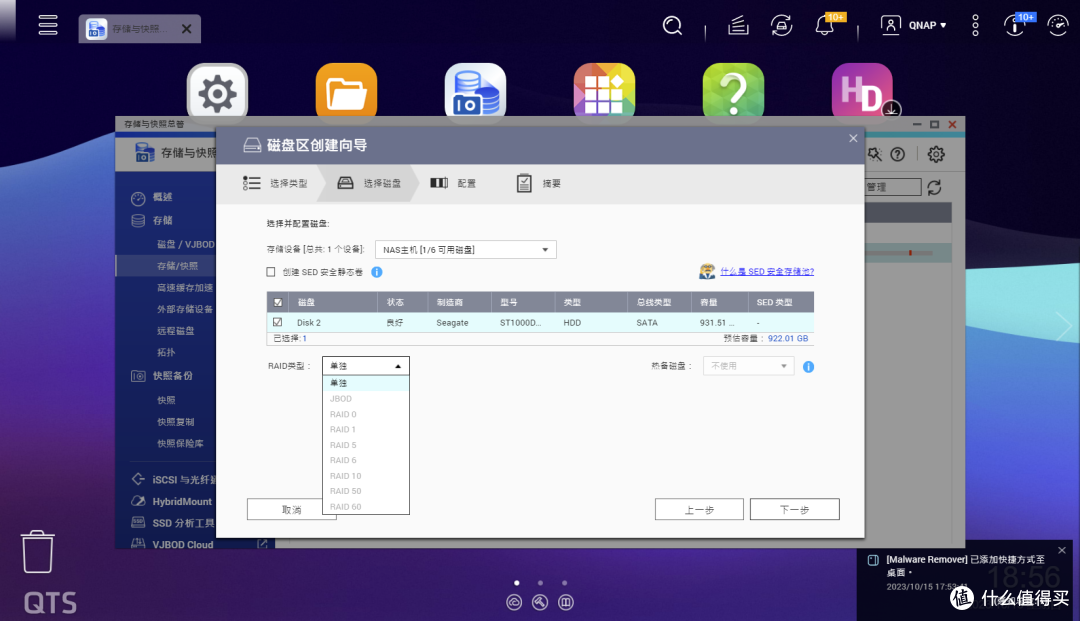The image size is (1080, 621).
Task: Go to the 选择类型 wizard step
Action: [x=275, y=183]
